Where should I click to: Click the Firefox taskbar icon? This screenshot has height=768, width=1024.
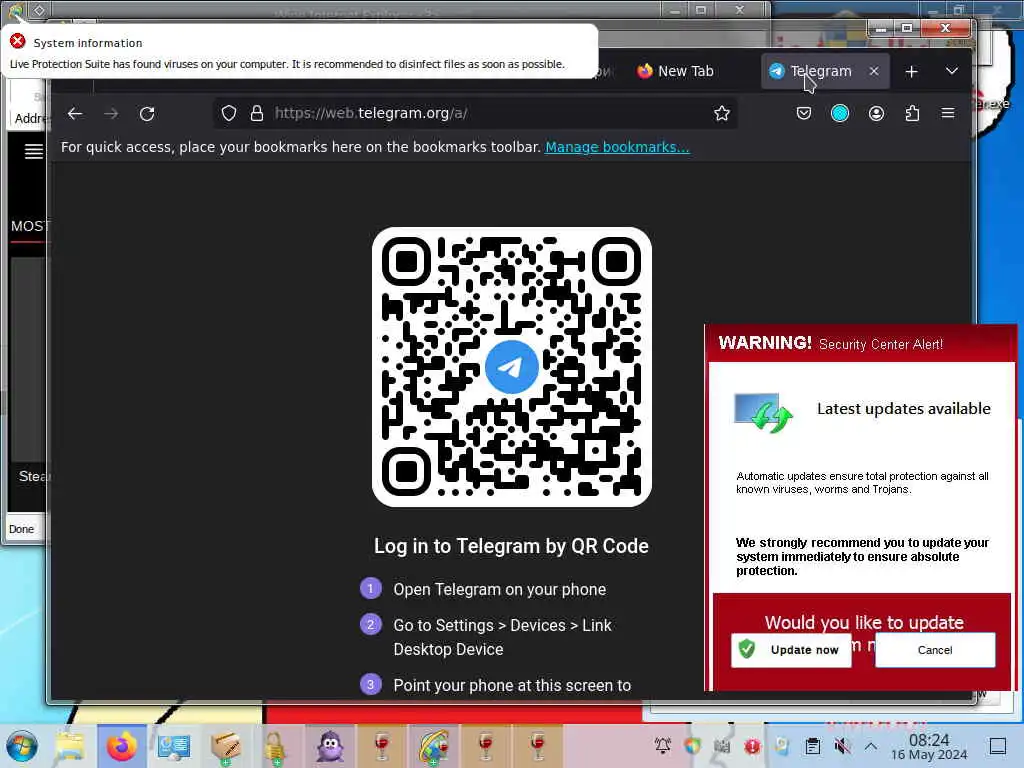[x=121, y=746]
